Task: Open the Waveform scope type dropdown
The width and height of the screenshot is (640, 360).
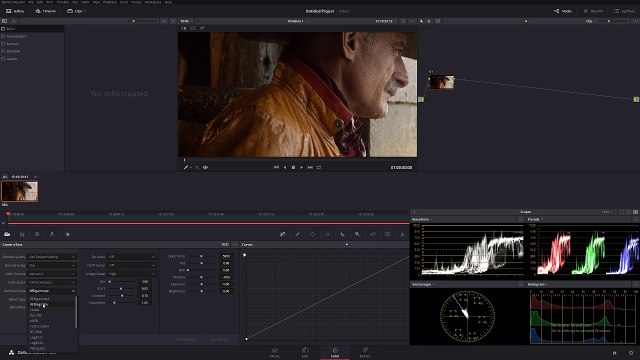Action: (x=422, y=220)
